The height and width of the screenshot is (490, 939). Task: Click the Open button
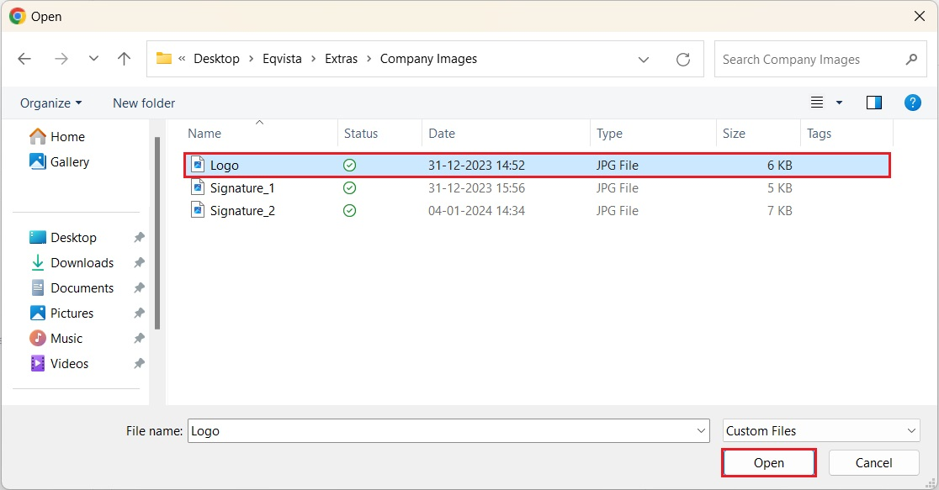[769, 463]
